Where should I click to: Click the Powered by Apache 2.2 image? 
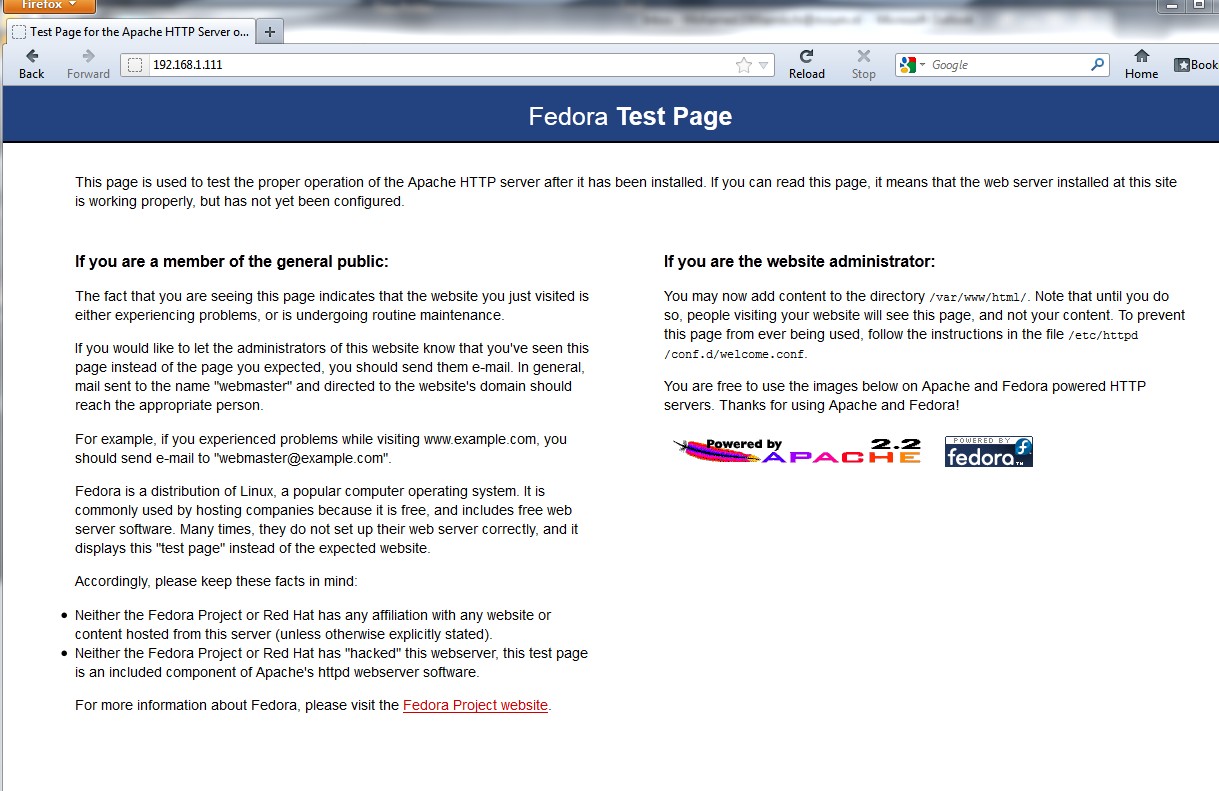pos(797,451)
